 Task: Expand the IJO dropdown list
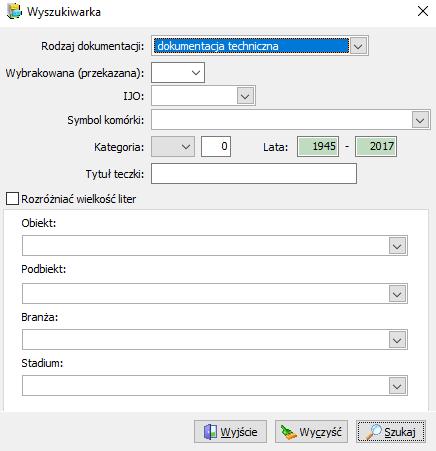tap(245, 96)
